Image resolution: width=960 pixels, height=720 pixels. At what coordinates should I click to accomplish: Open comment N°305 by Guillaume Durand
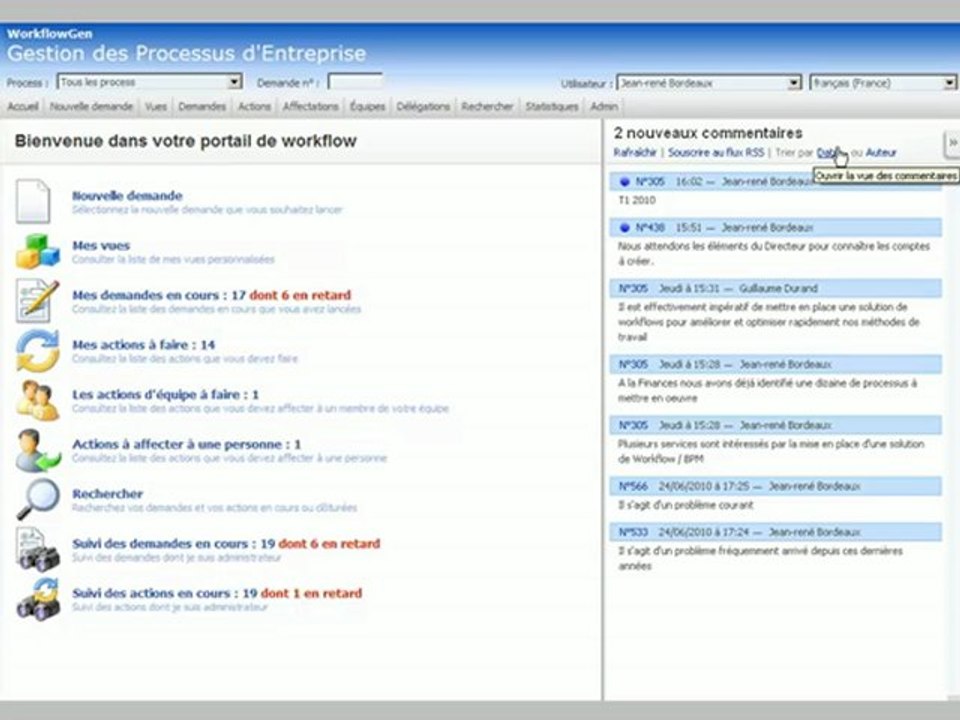click(x=633, y=288)
